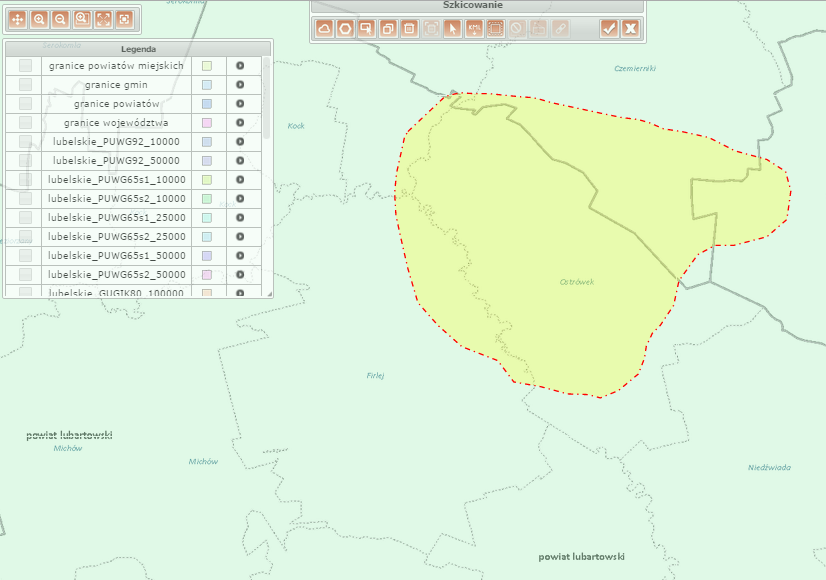Expand arrow for granice województwa row
This screenshot has width=826, height=580.
240,123
